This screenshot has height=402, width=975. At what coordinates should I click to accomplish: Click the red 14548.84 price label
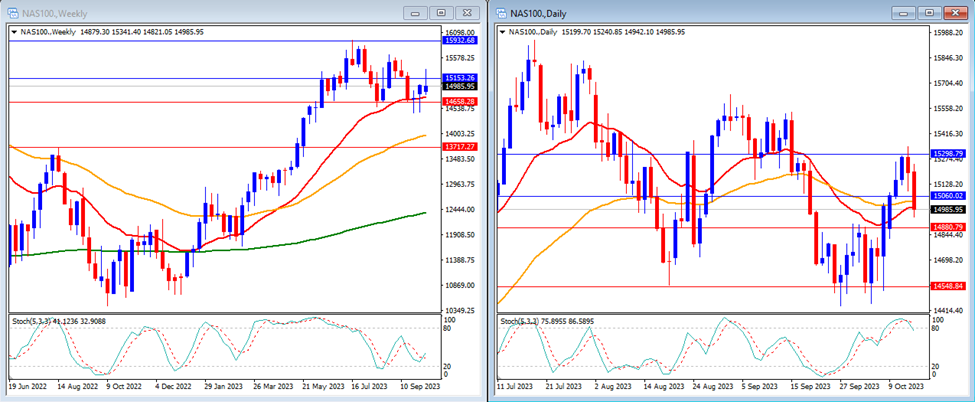tap(948, 286)
